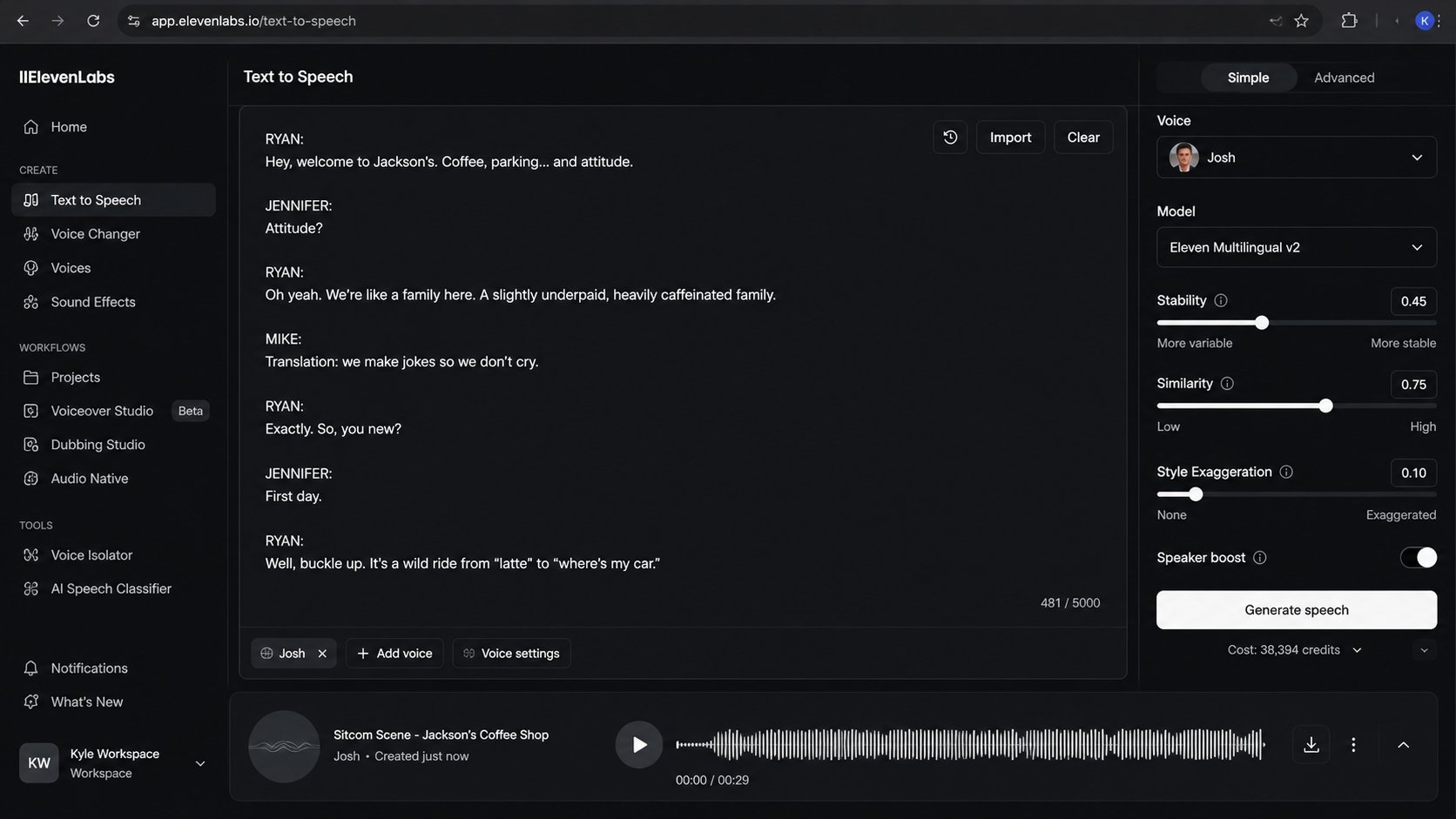The image size is (1456, 819).
Task: Click the line "Translation: we make jokes so we don't cry."
Action: tap(401, 361)
